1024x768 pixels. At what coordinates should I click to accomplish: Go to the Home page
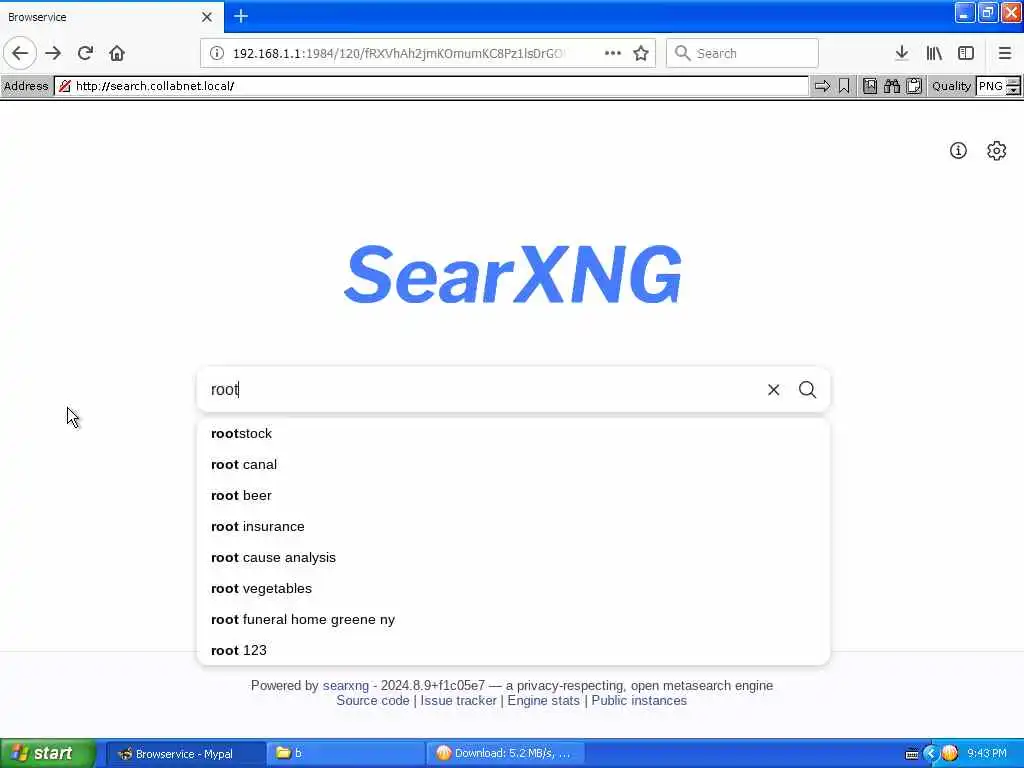pos(117,53)
